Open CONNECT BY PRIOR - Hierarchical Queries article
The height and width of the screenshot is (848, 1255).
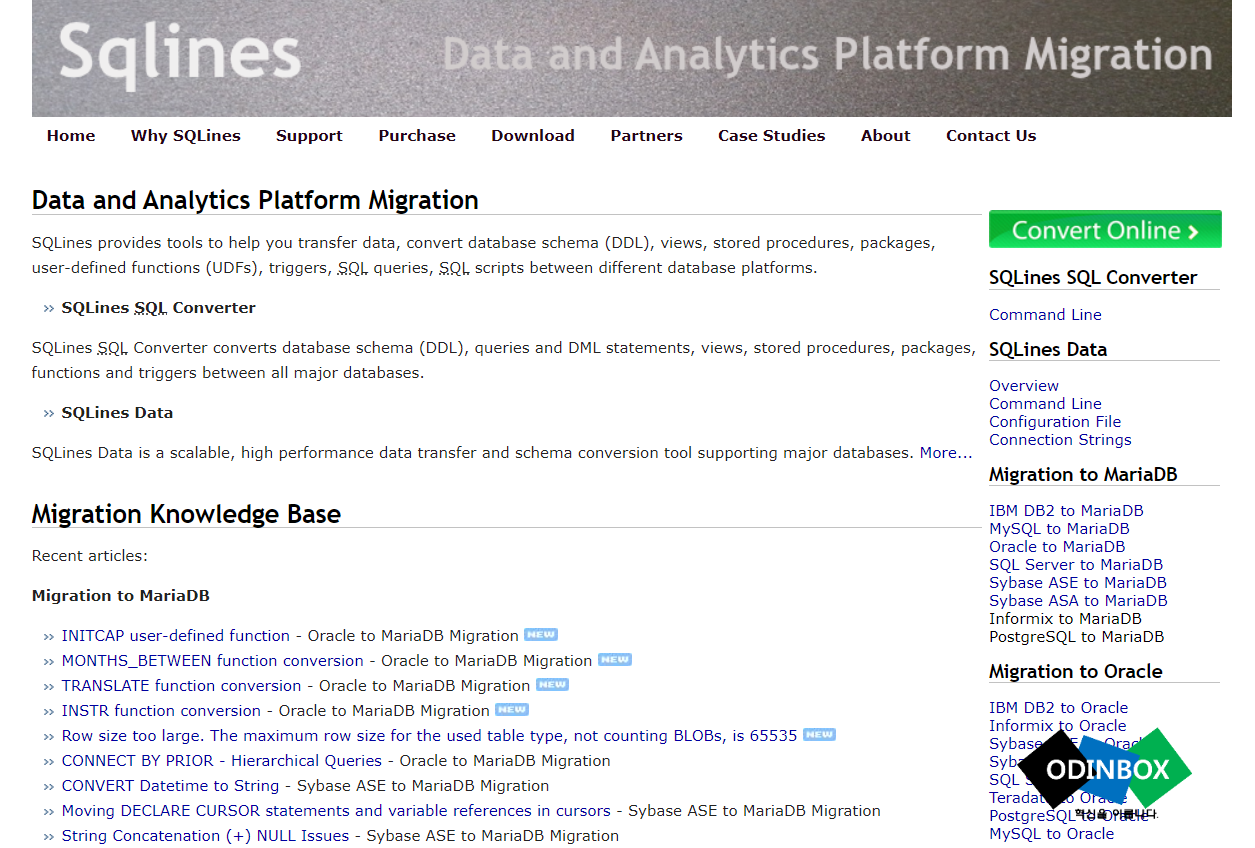(222, 761)
